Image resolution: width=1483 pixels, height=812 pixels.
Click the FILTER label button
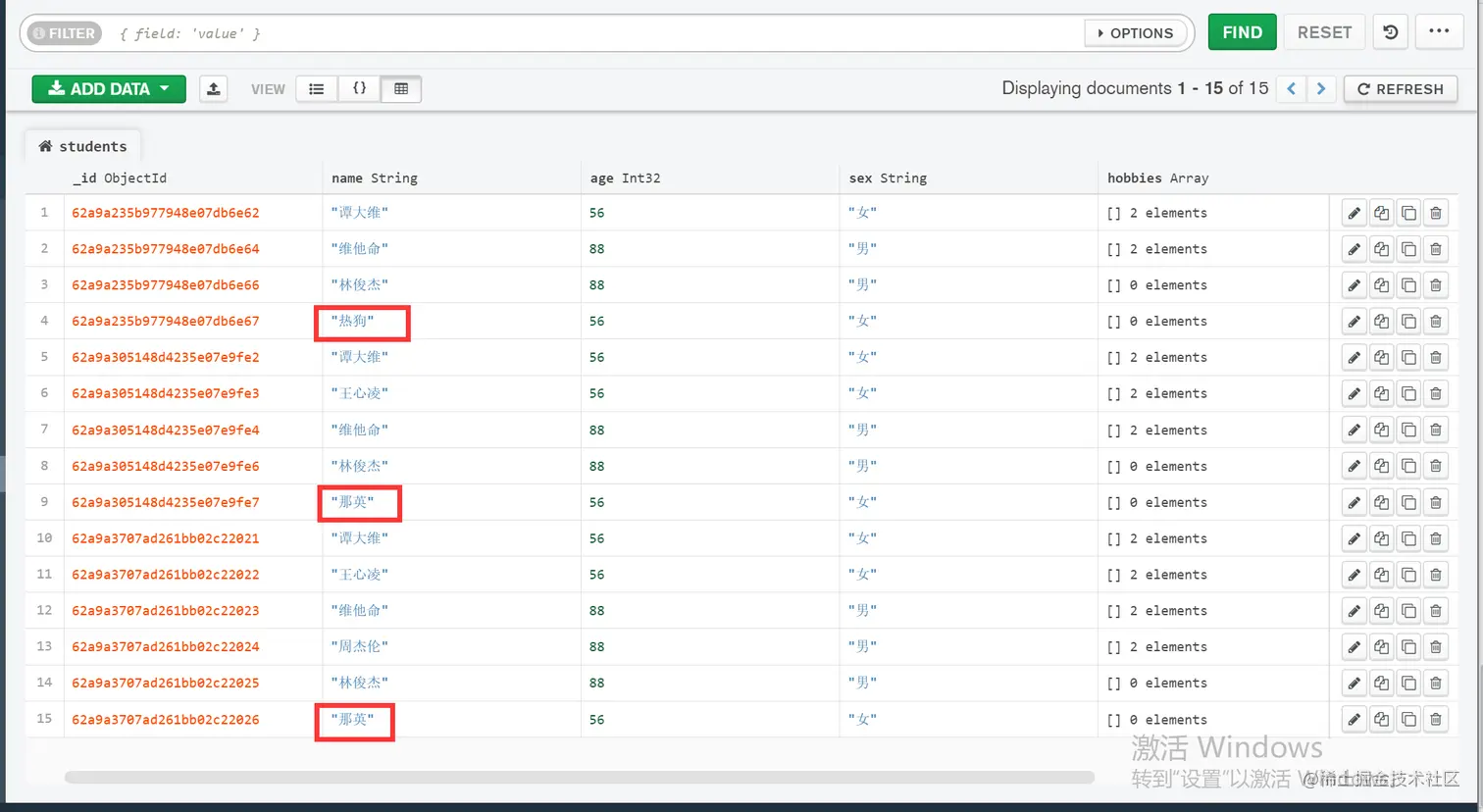click(64, 33)
